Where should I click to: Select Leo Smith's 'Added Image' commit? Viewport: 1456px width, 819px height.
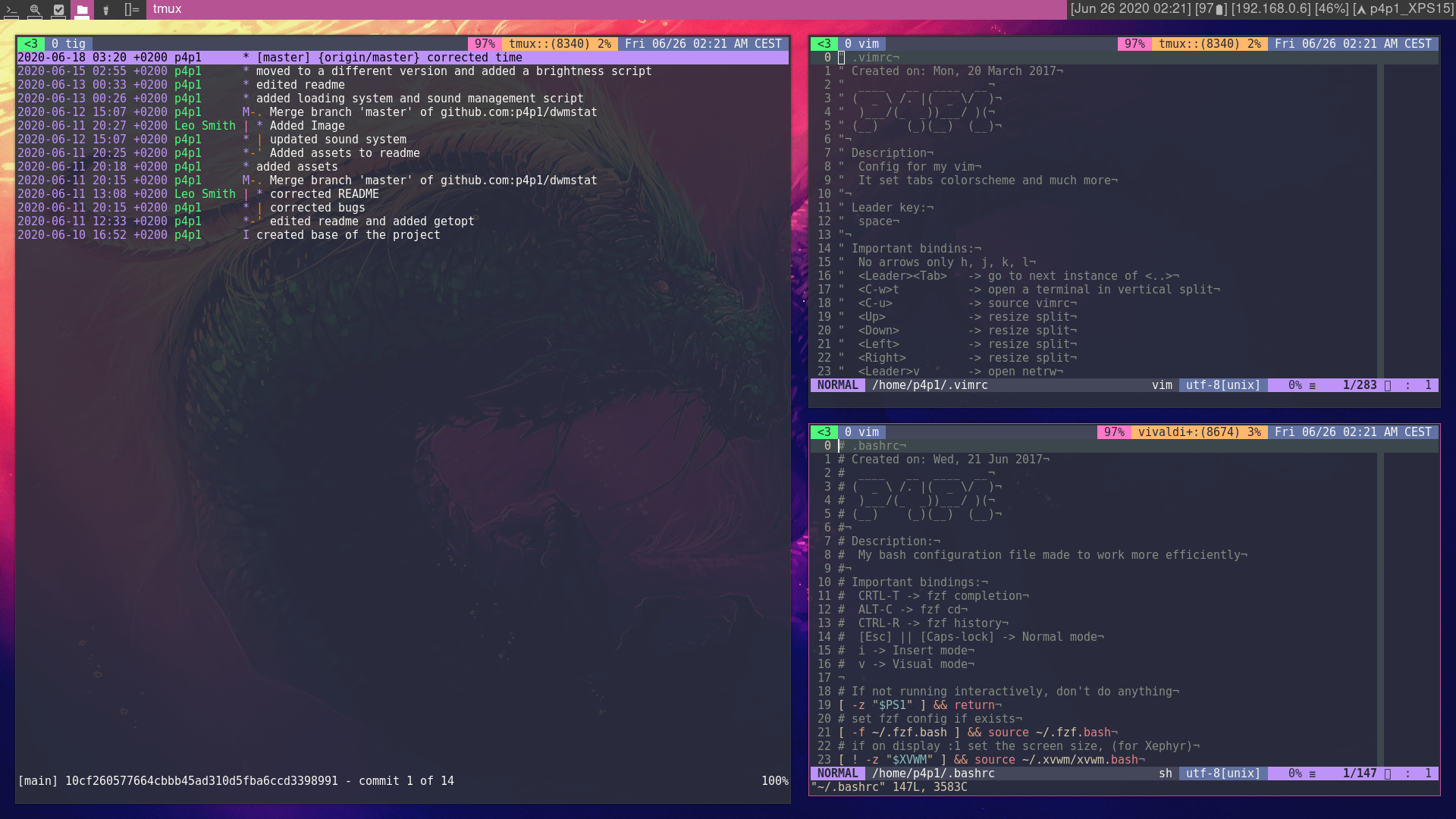pyautogui.click(x=307, y=126)
